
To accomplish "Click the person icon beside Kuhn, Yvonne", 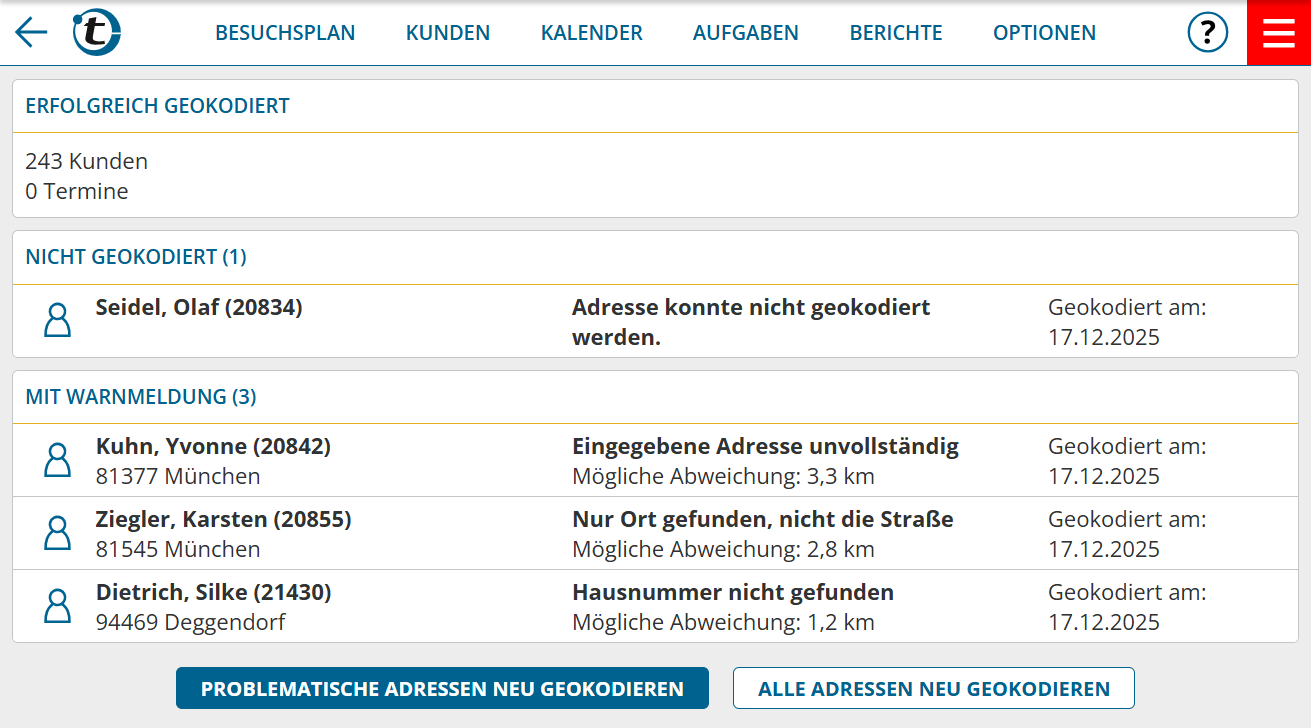I will pyautogui.click(x=57, y=459).
